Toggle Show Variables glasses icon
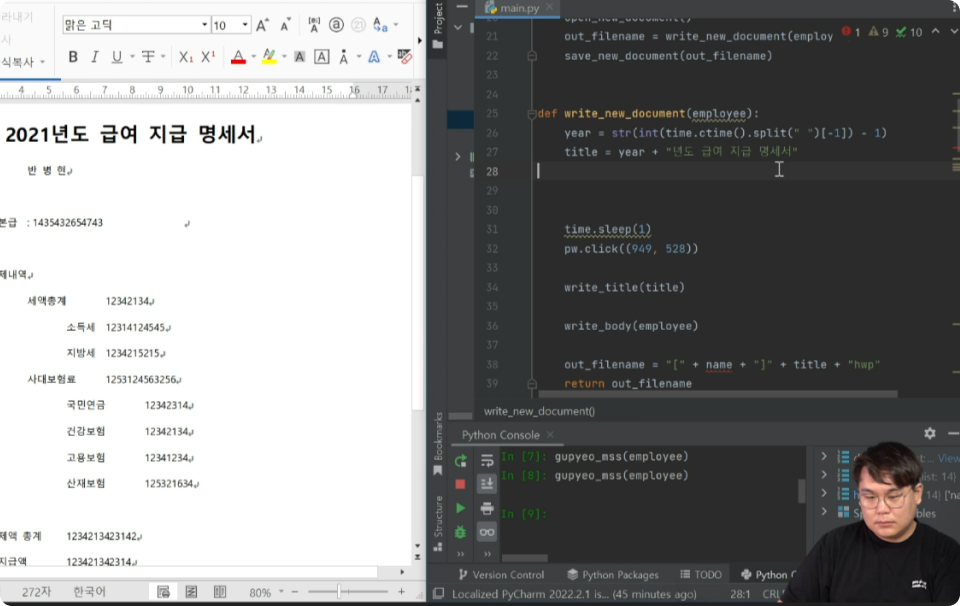The image size is (960, 606). tap(487, 532)
